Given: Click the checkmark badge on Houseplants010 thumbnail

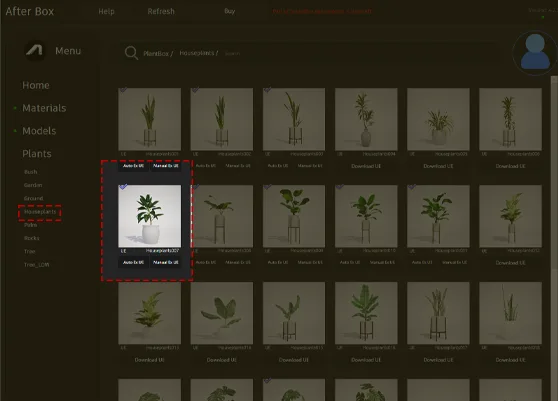Looking at the screenshot, I should pos(340,186).
